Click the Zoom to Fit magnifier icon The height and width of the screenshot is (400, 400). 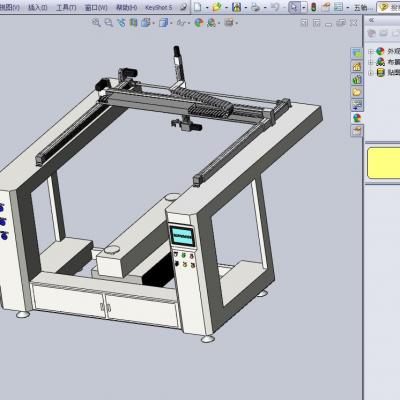pyautogui.click(x=96, y=23)
